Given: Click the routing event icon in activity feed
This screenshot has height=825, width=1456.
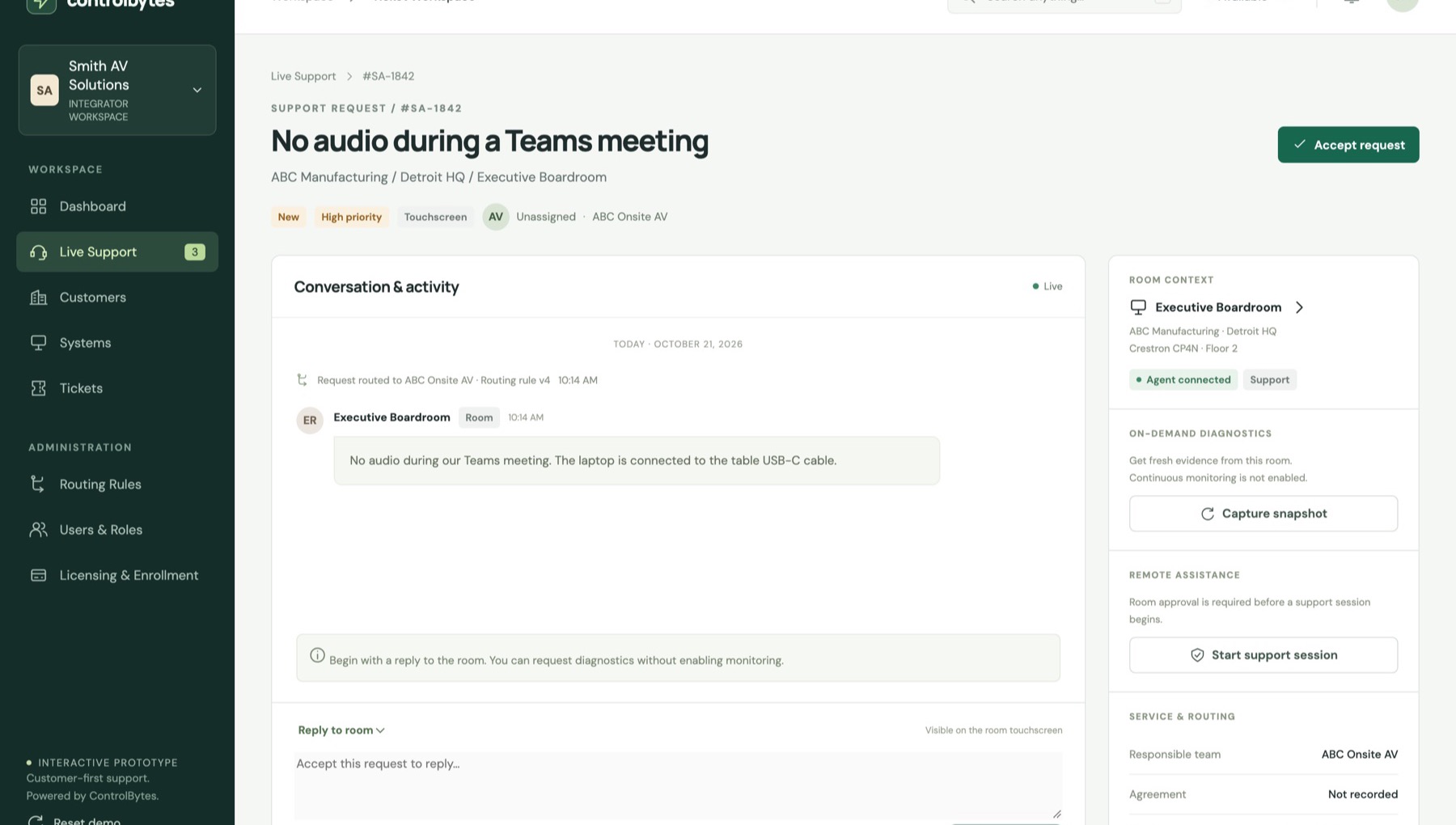Looking at the screenshot, I should [x=303, y=380].
